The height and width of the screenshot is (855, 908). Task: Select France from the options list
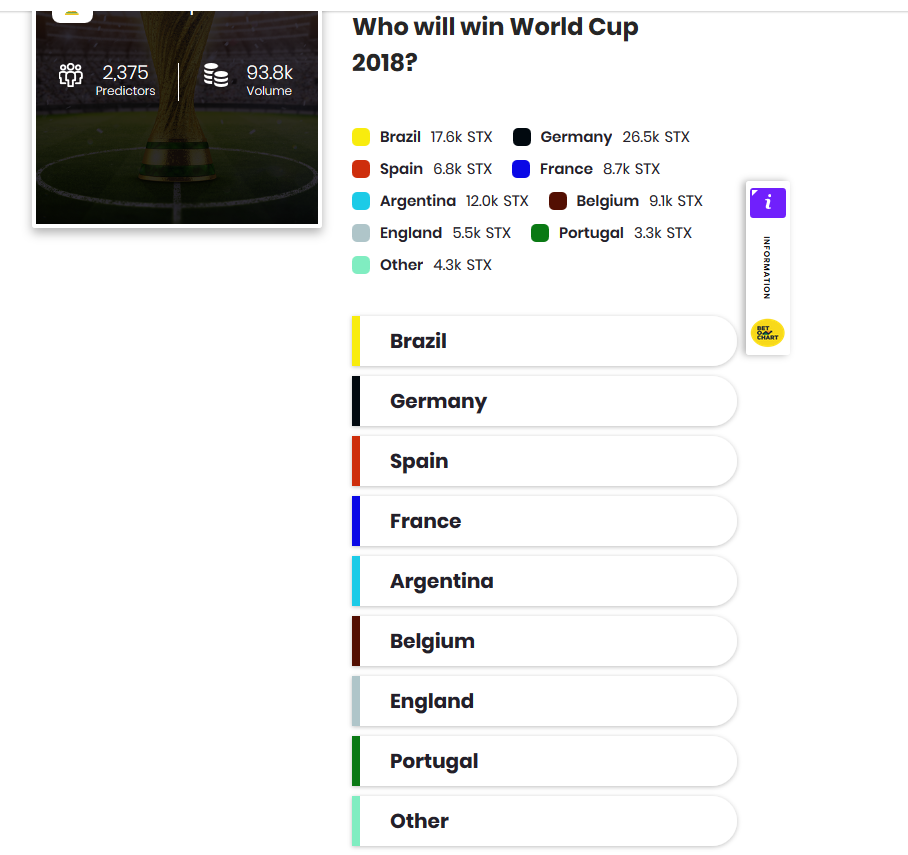click(545, 521)
